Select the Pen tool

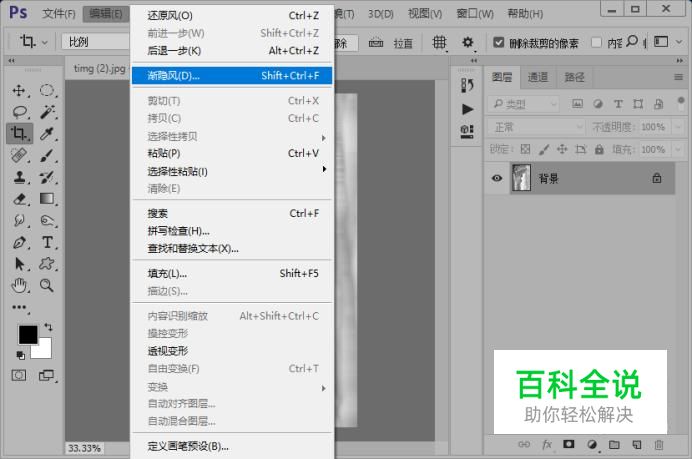pyautogui.click(x=19, y=242)
